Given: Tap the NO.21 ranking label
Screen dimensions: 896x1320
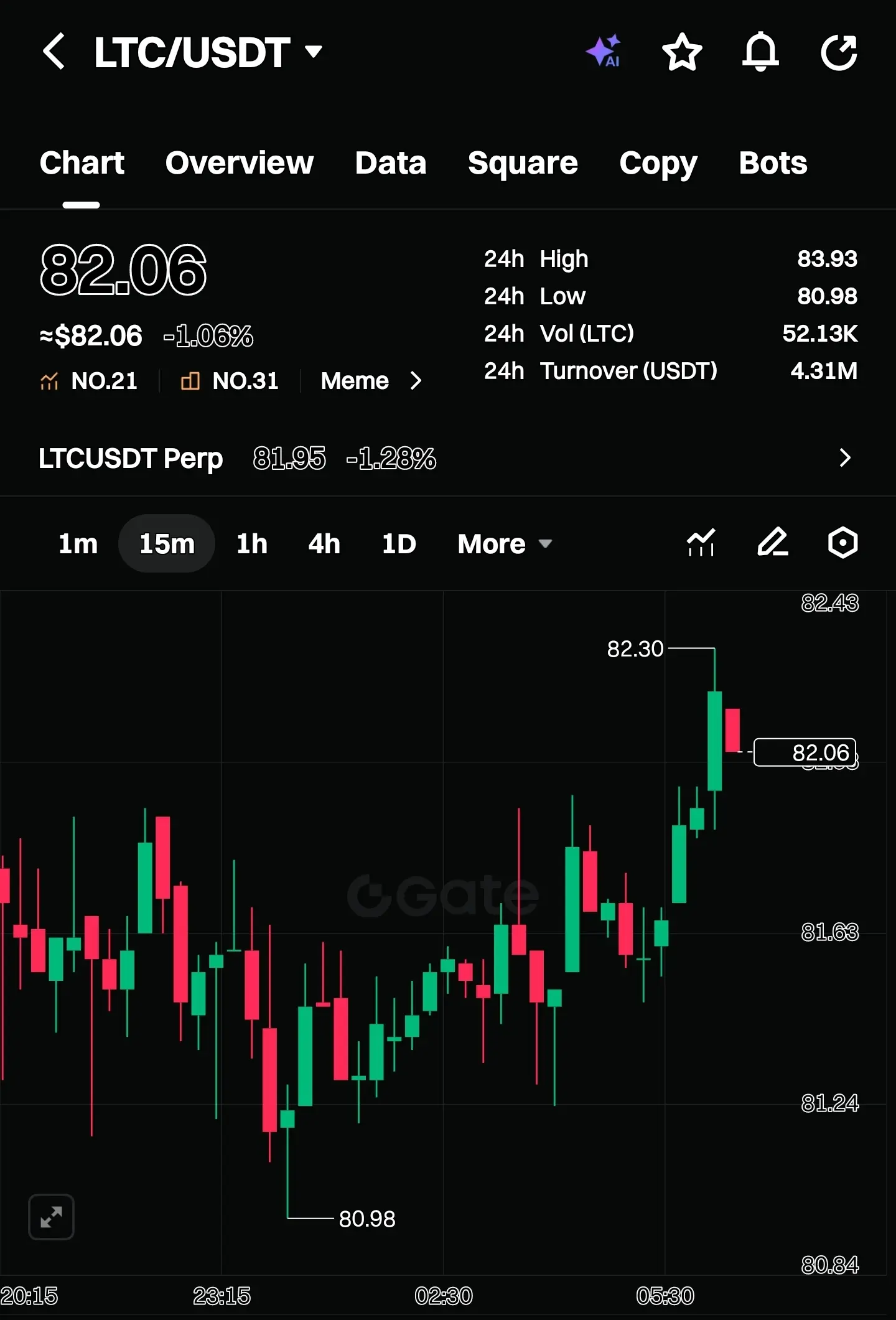Looking at the screenshot, I should click(x=104, y=381).
